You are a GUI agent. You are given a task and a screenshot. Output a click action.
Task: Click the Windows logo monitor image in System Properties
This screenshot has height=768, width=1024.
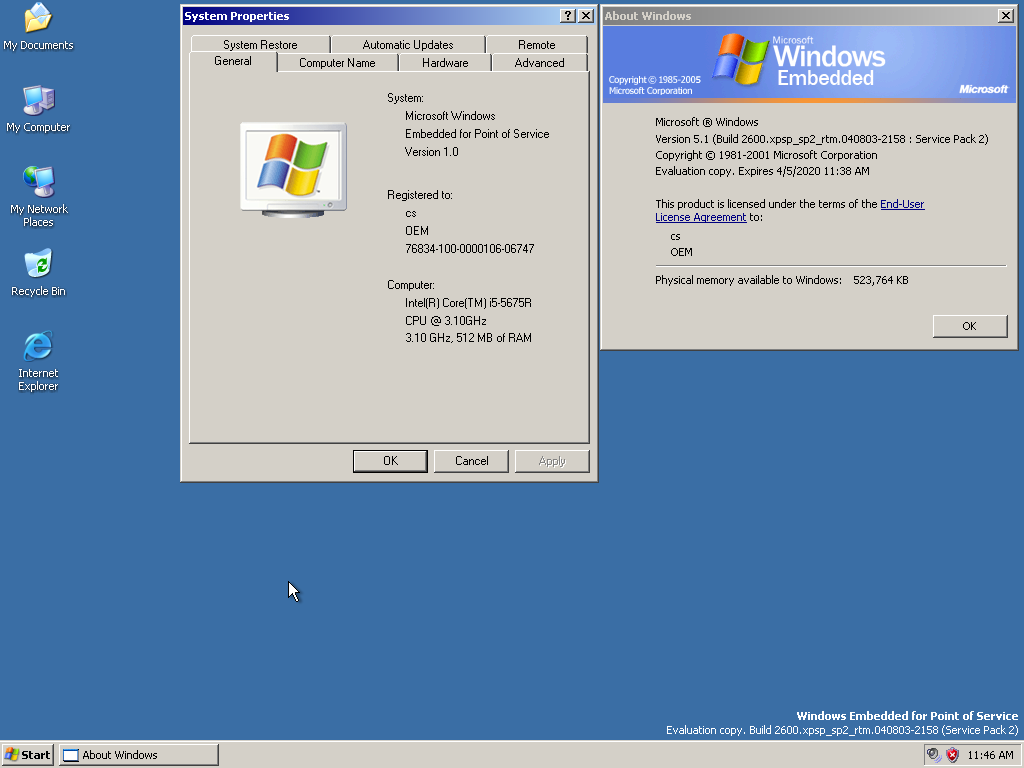pos(293,170)
